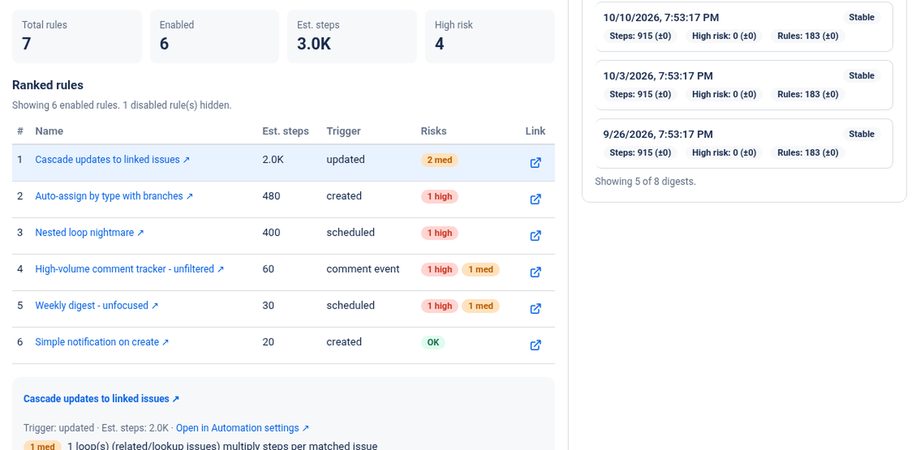Click the OK status badge

click(x=432, y=342)
